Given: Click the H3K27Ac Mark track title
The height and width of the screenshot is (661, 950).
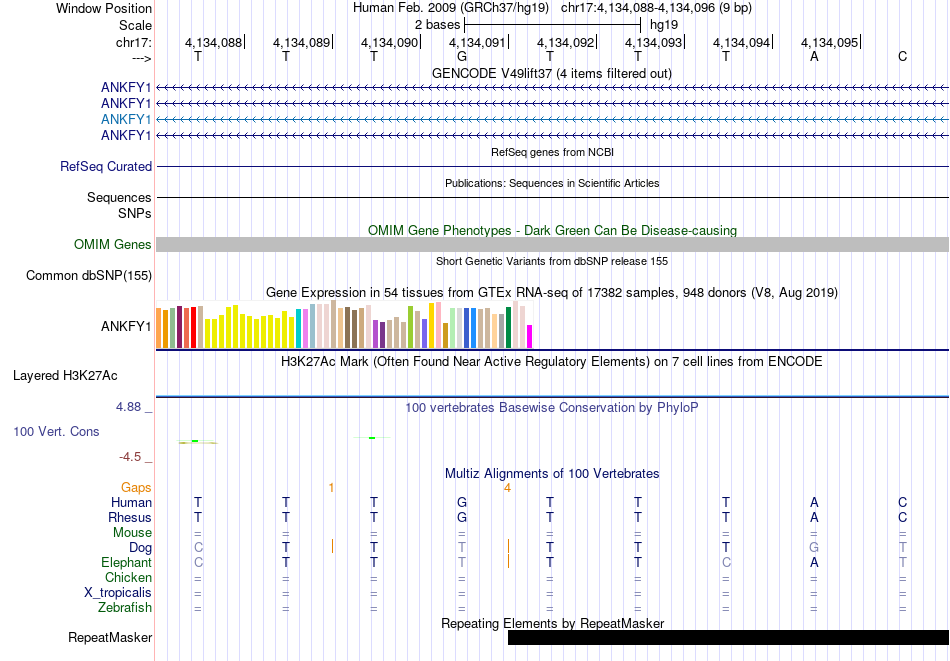Looking at the screenshot, I should click(552, 362).
